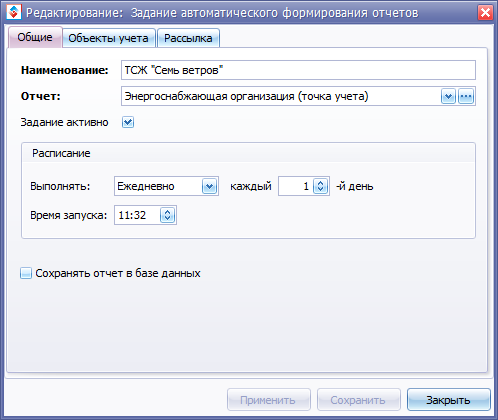Viewport: 498px width, 420px height.
Task: Focus the Наименование text field
Action: pos(298,70)
